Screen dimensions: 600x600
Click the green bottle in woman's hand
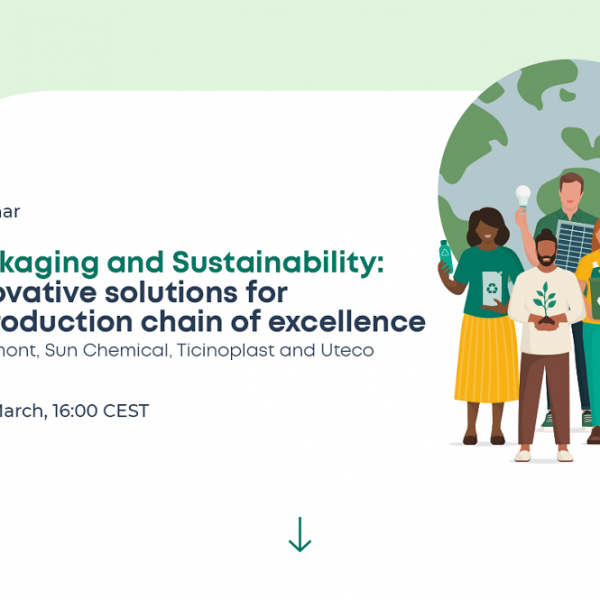446,257
